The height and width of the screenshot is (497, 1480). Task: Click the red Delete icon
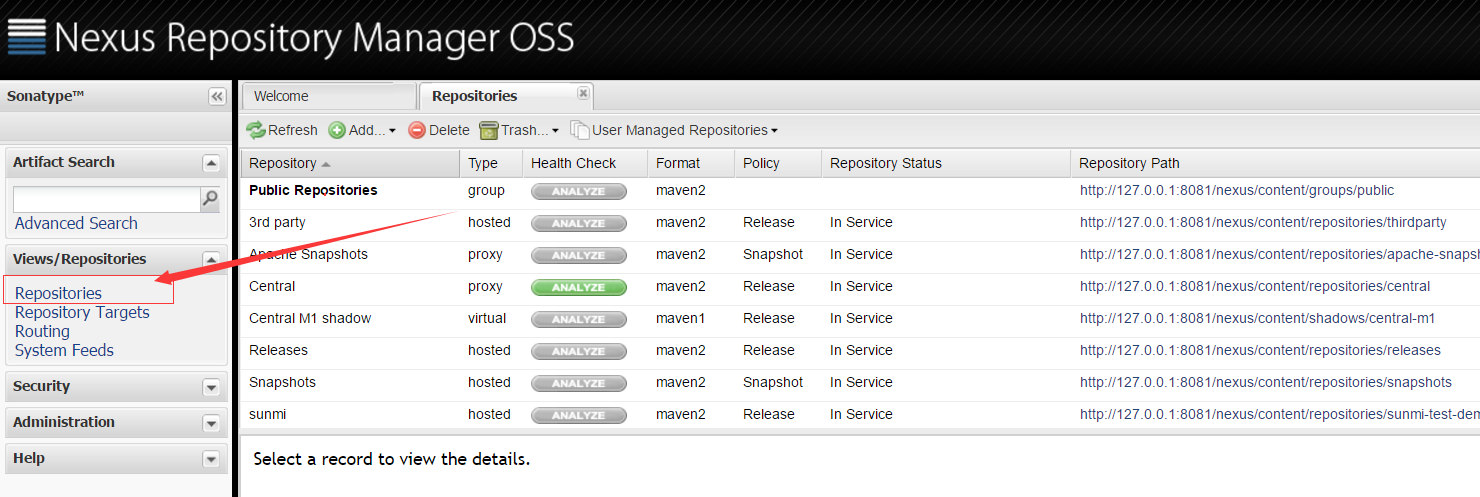point(417,130)
